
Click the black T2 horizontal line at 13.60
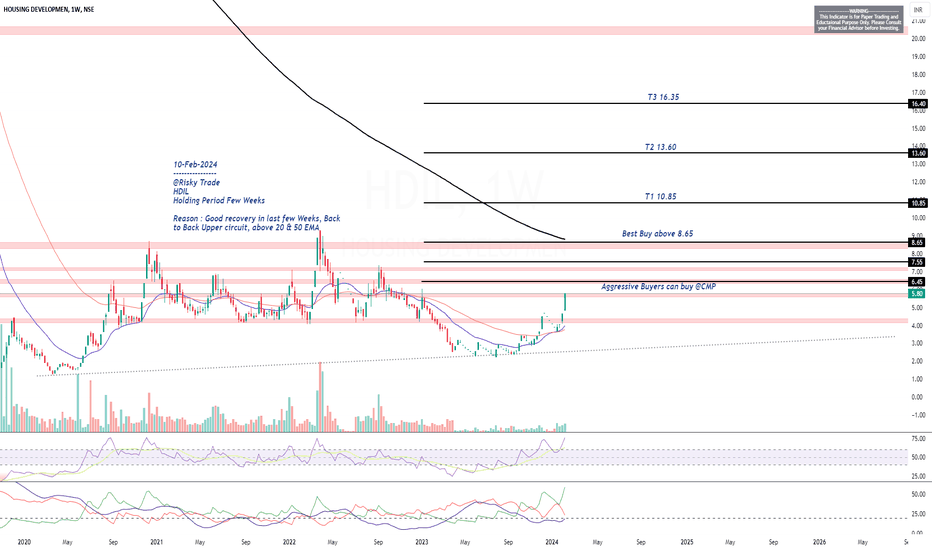(x=666, y=153)
